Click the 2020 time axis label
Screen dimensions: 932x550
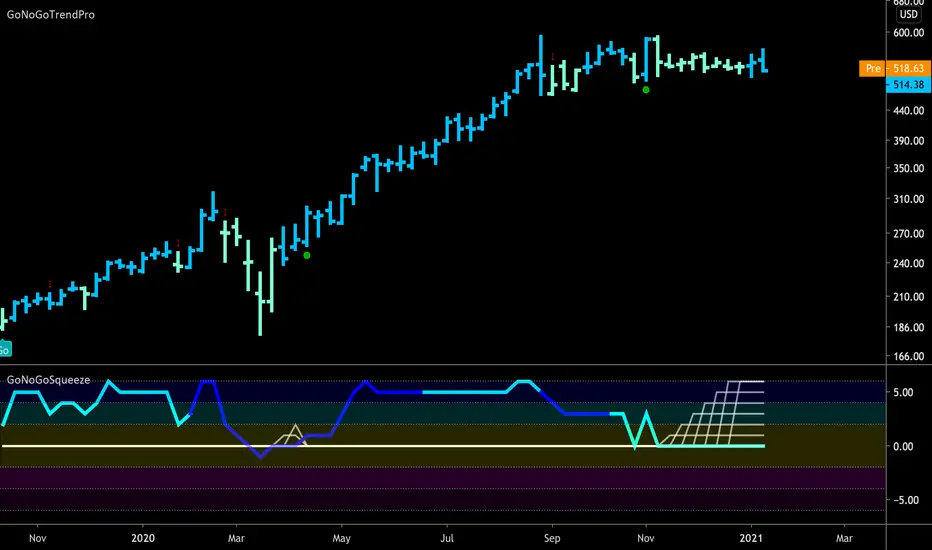[x=143, y=538]
